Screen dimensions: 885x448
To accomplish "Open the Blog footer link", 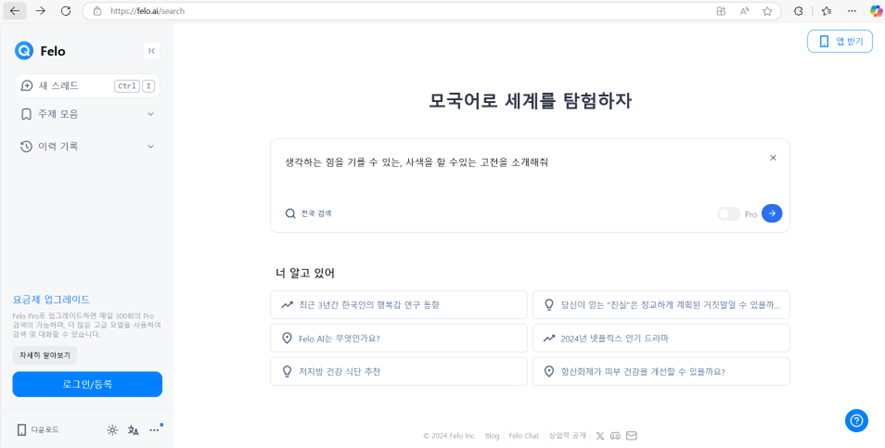I will click(x=492, y=436).
